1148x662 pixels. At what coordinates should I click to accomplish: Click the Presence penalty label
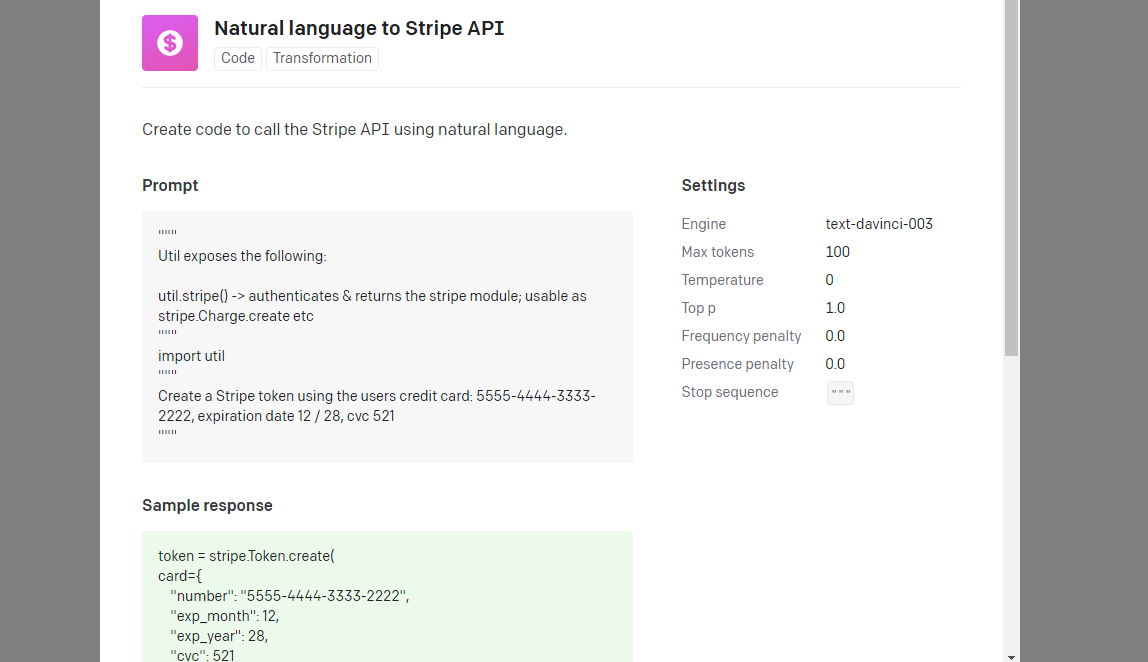click(x=737, y=364)
